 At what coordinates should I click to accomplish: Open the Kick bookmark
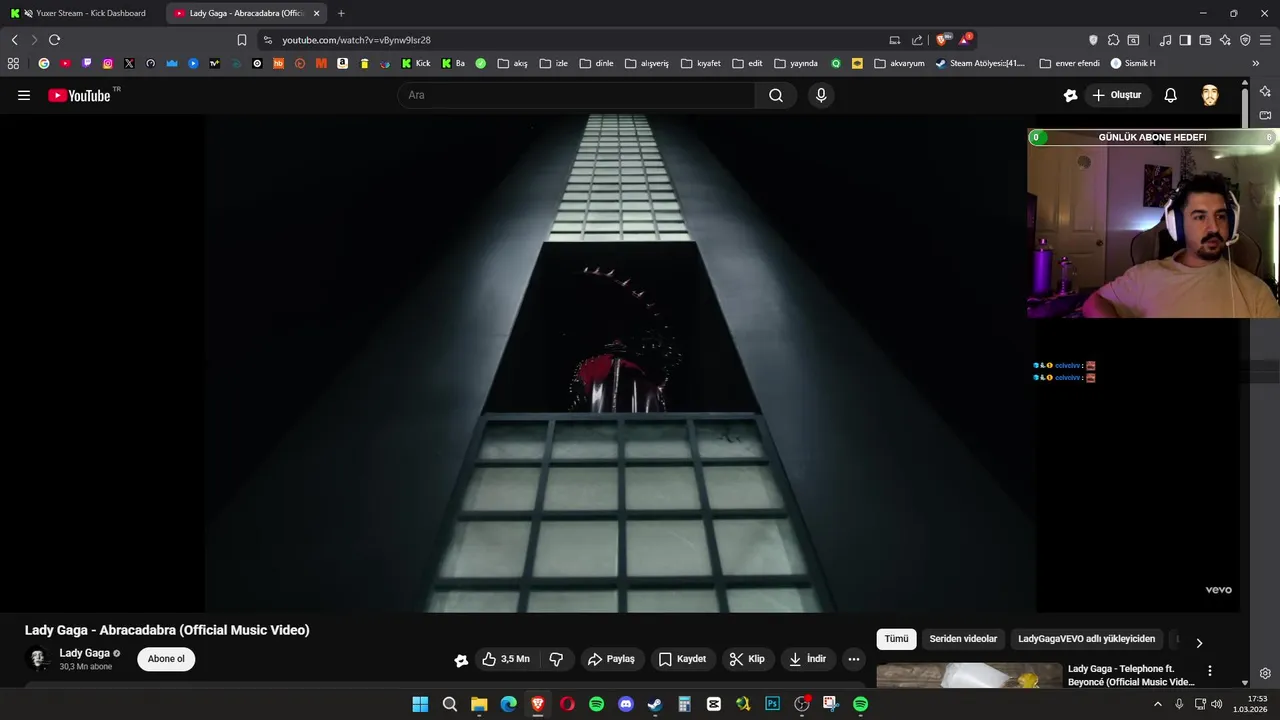[416, 63]
